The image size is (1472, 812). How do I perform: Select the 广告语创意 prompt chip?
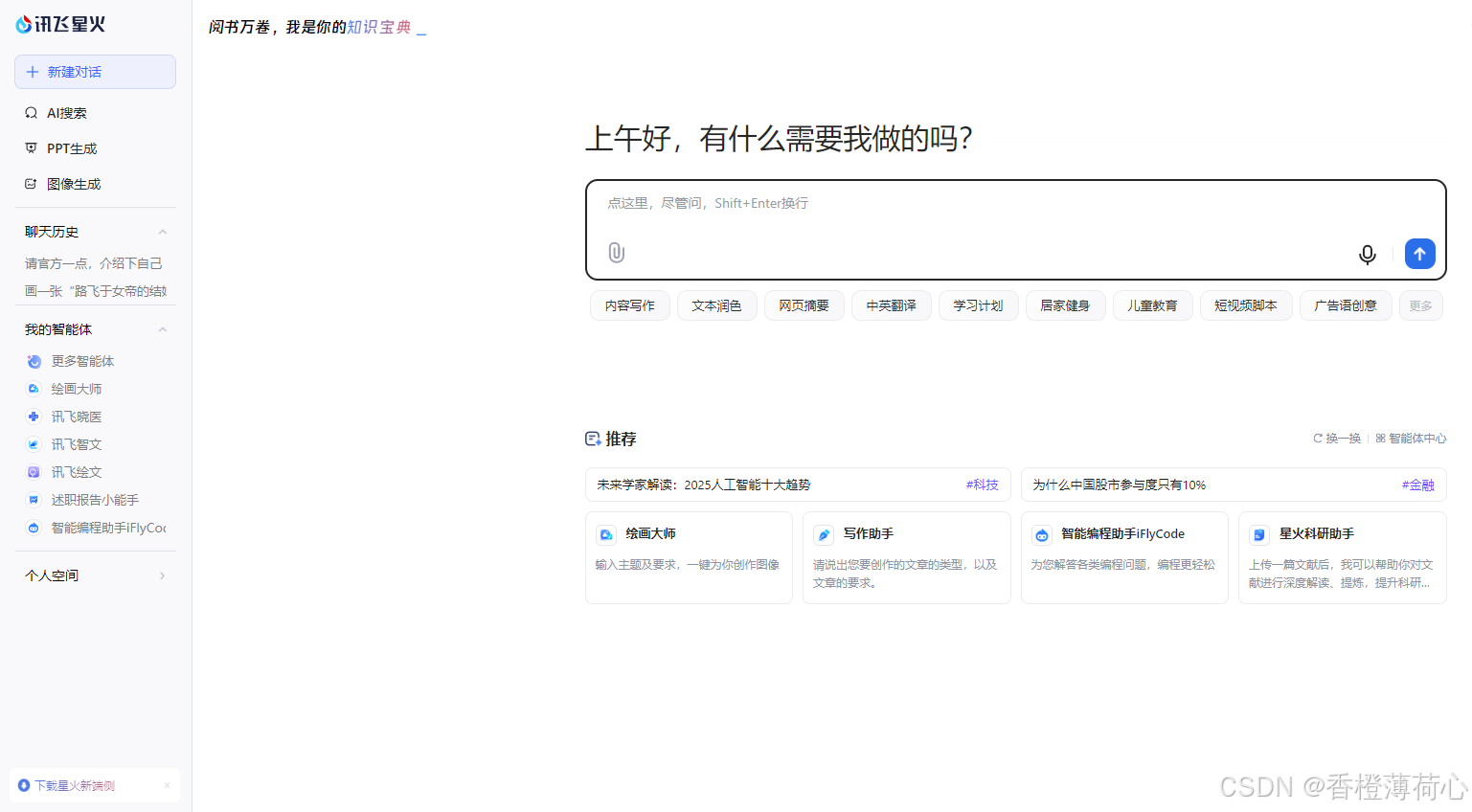[1346, 305]
